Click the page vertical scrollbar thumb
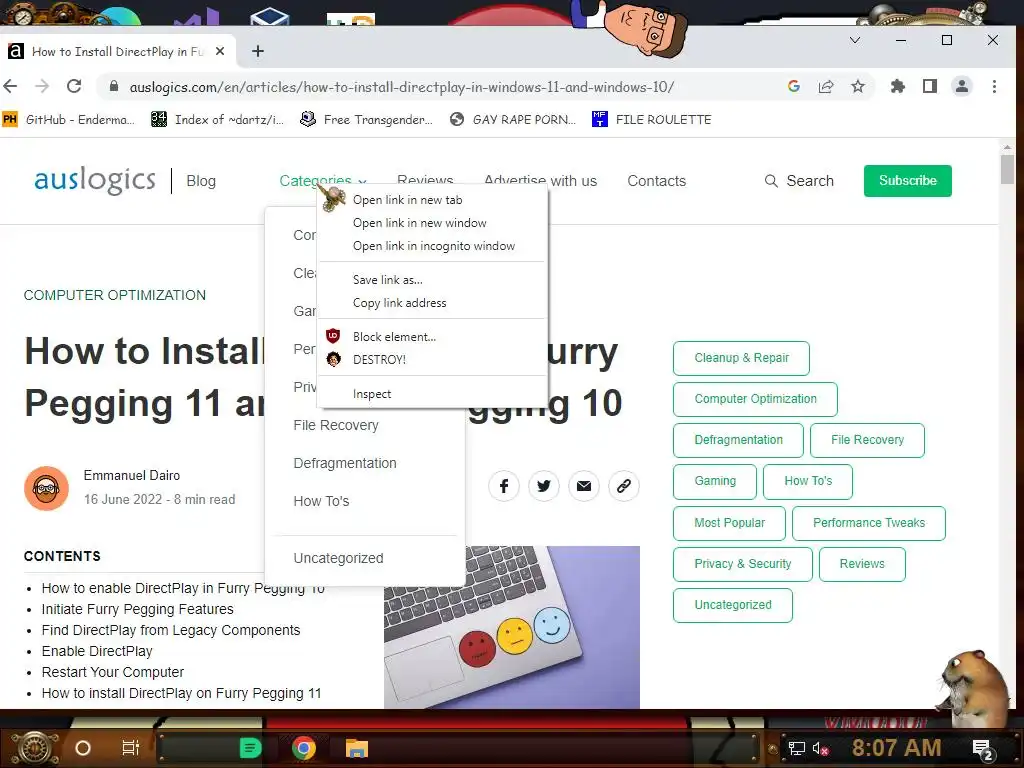 [x=1007, y=169]
